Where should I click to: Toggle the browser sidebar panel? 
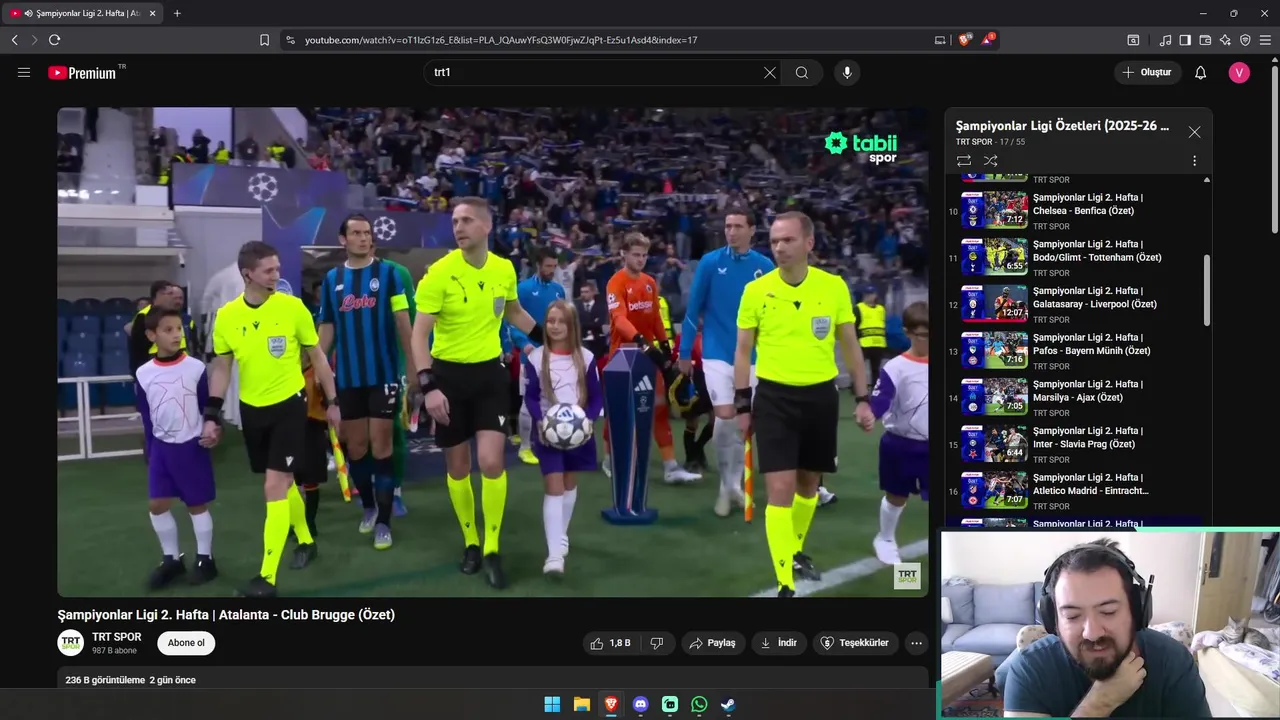click(x=1185, y=40)
